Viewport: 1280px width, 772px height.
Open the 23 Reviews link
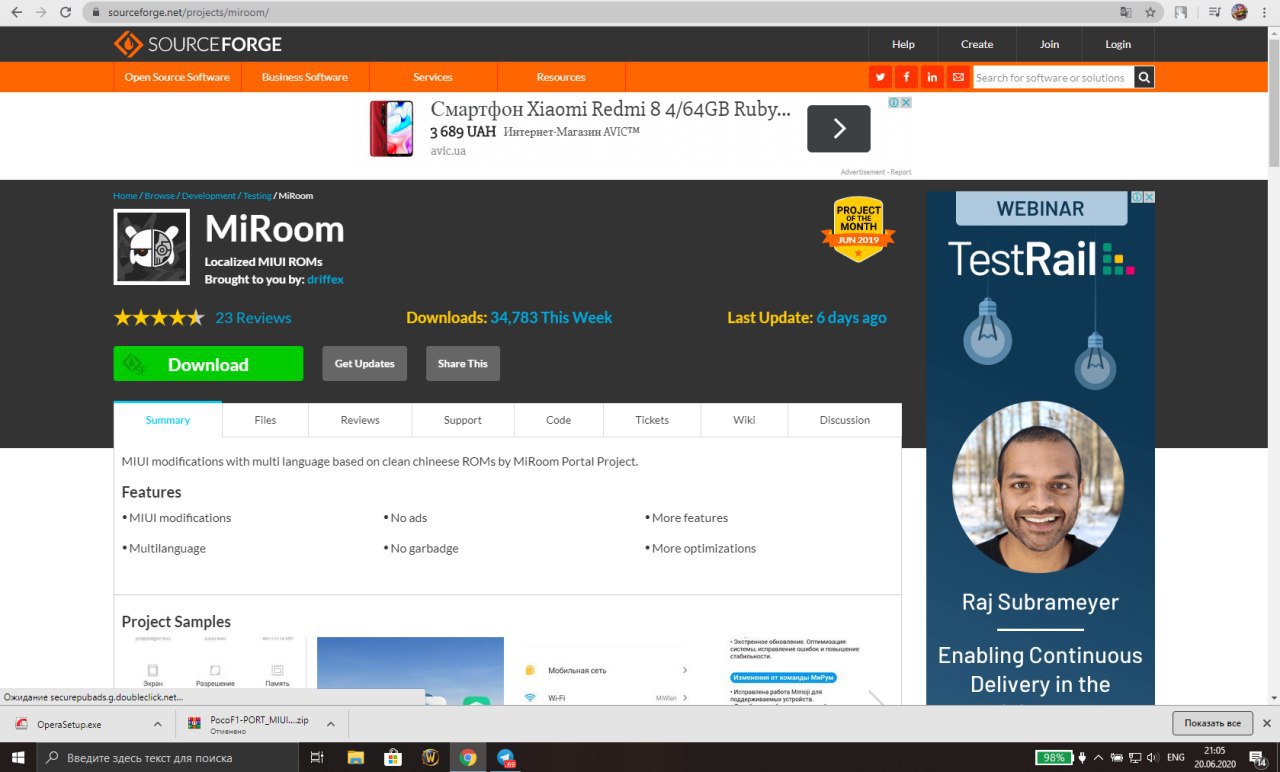tap(253, 318)
